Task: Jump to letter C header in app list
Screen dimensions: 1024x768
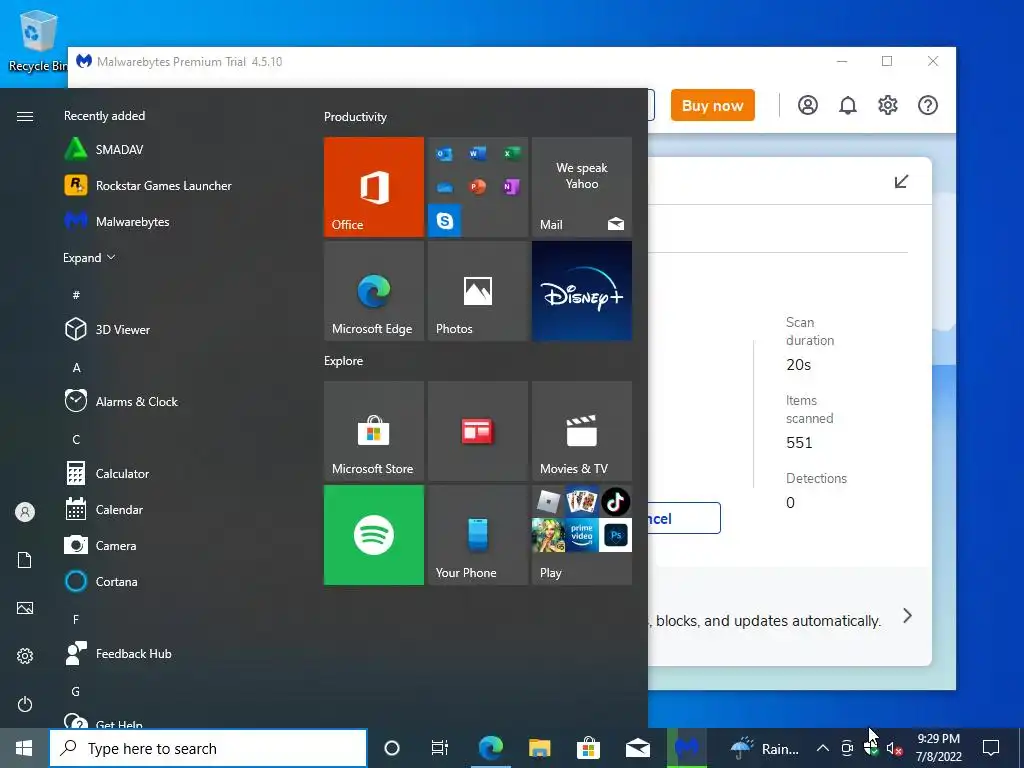Action: pos(76,440)
